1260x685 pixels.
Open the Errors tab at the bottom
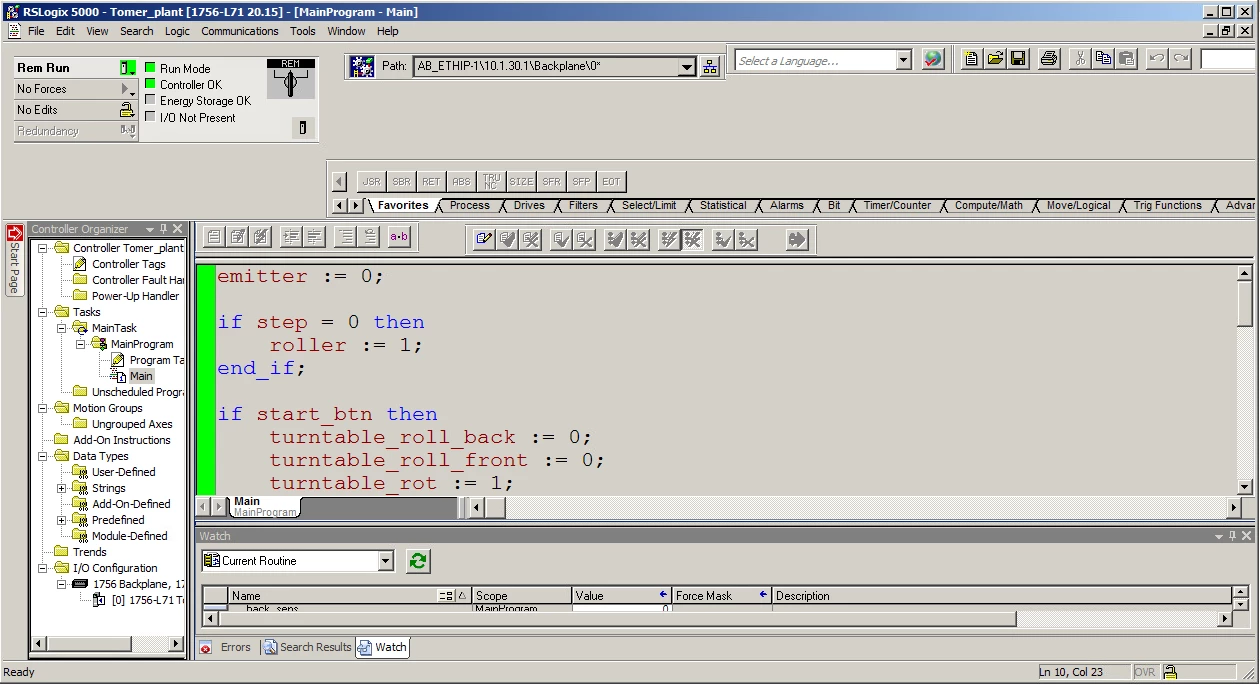tap(226, 647)
